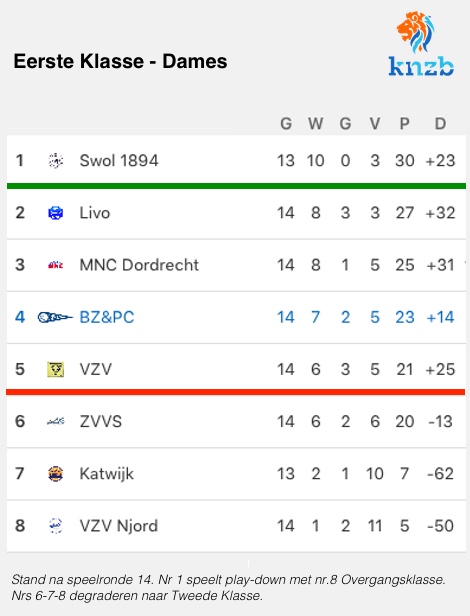Click the D goal difference column header
This screenshot has height=616, width=470.
[x=440, y=124]
